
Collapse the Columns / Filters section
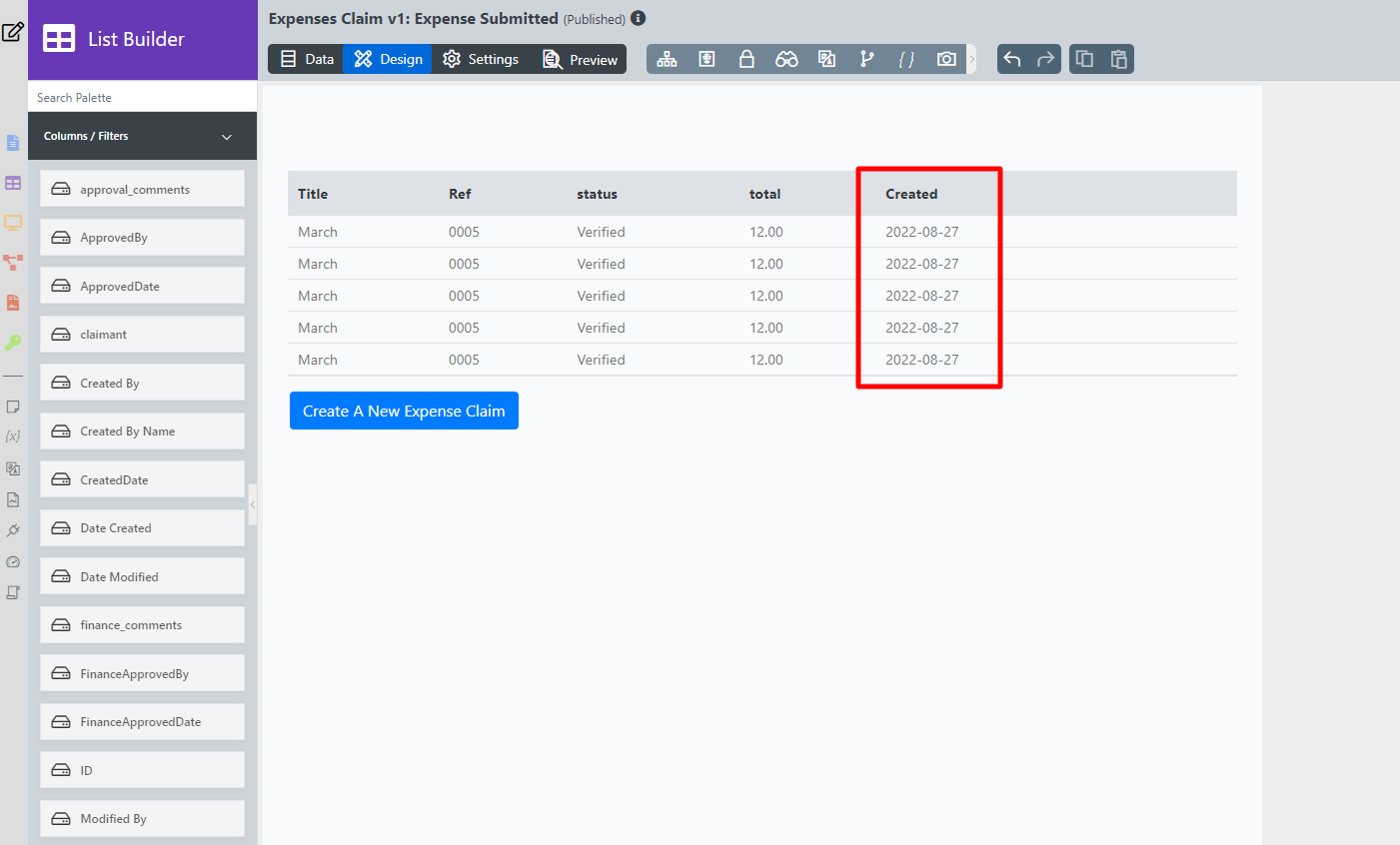click(x=227, y=137)
